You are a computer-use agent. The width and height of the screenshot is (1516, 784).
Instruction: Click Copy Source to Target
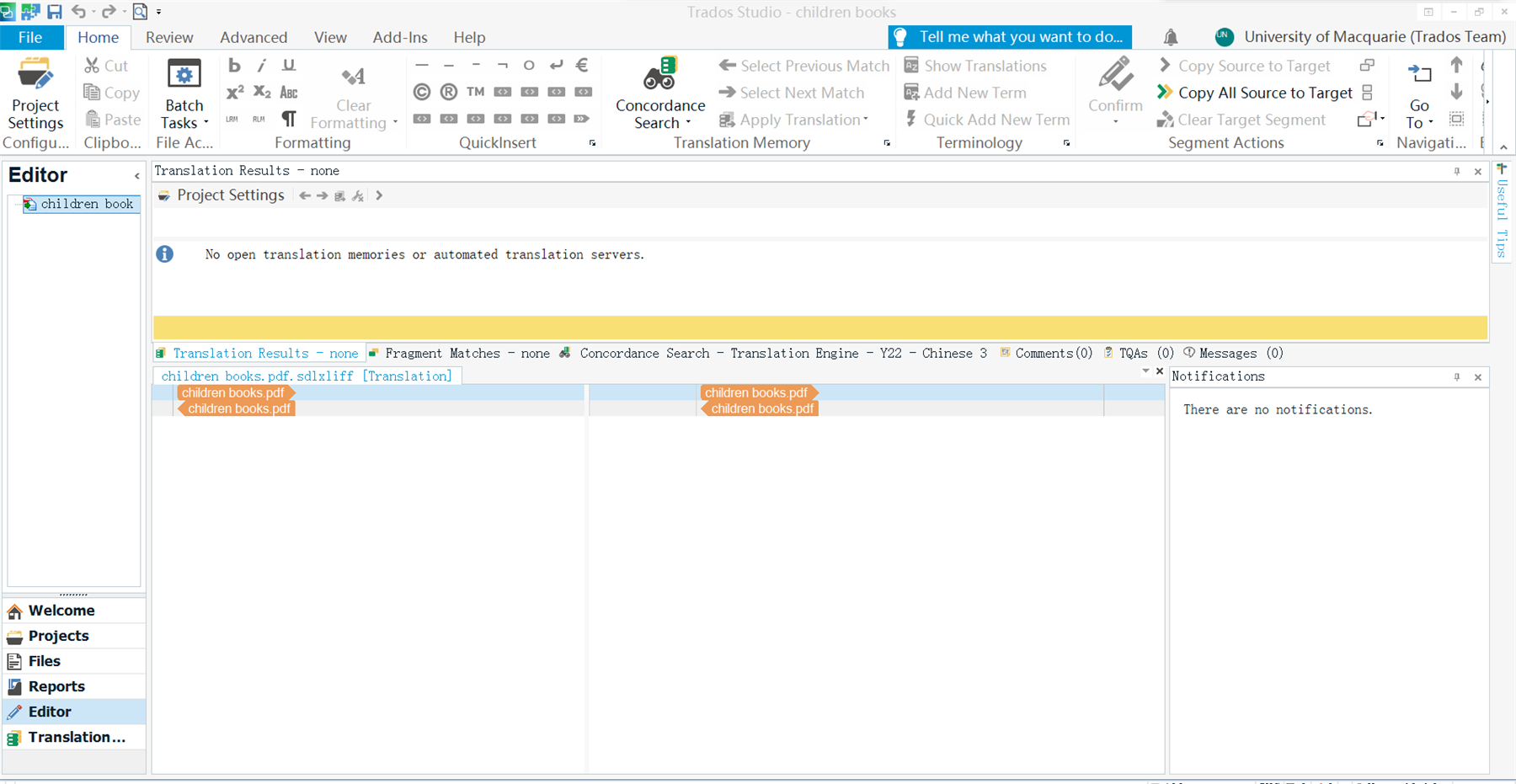pyautogui.click(x=1245, y=66)
